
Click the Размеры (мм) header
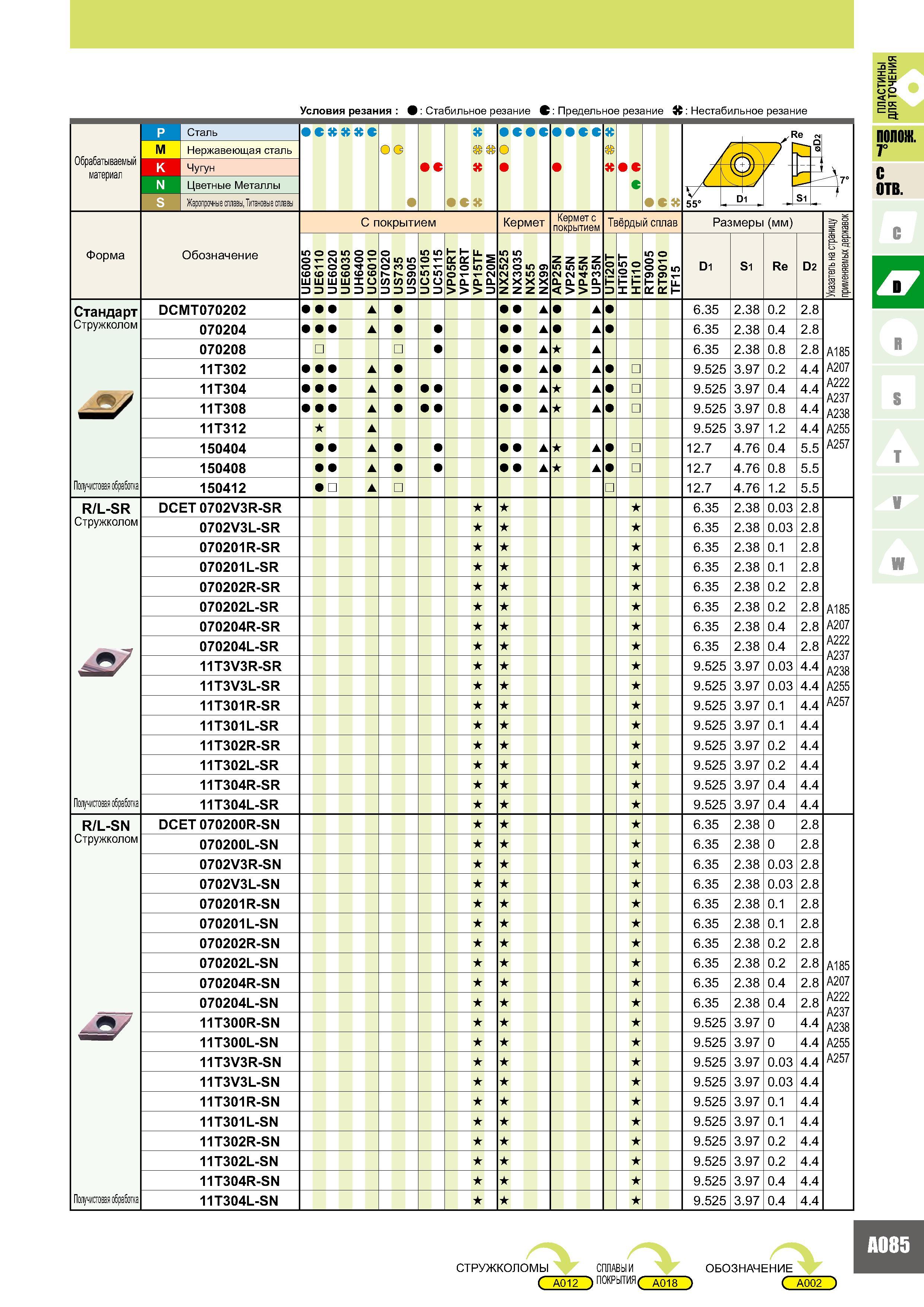pyautogui.click(x=753, y=222)
